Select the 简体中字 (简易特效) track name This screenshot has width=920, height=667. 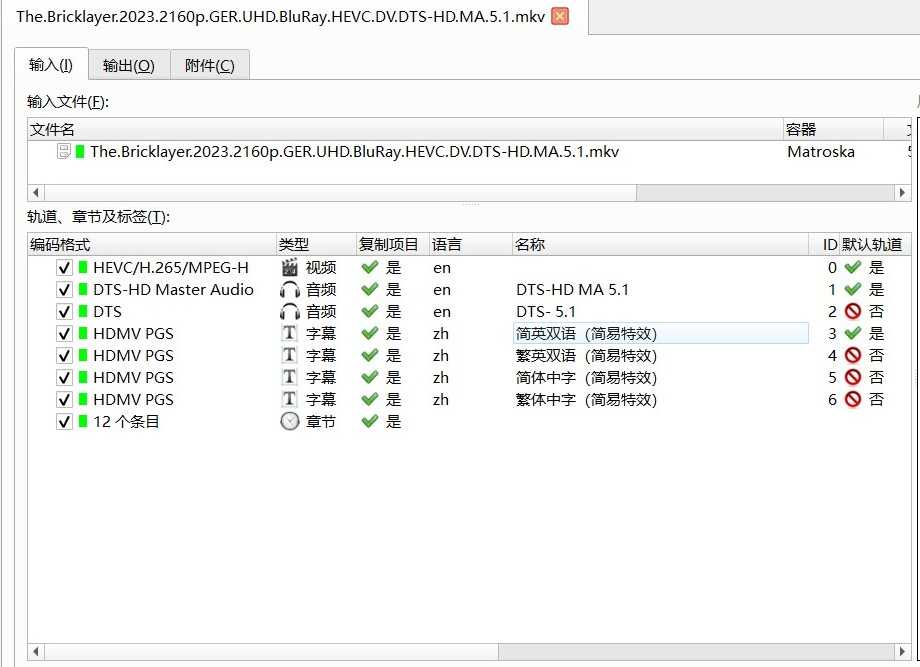click(586, 378)
